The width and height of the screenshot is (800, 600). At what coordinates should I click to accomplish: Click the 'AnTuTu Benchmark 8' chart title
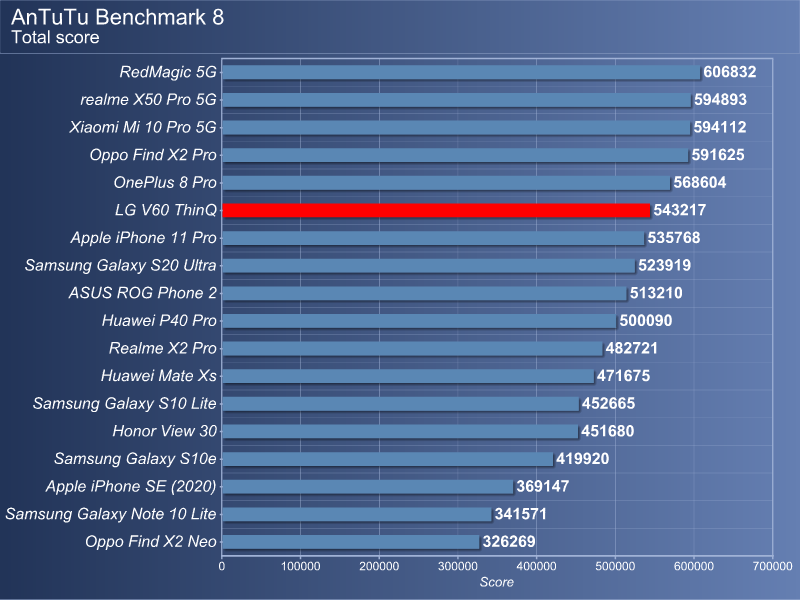tap(117, 17)
